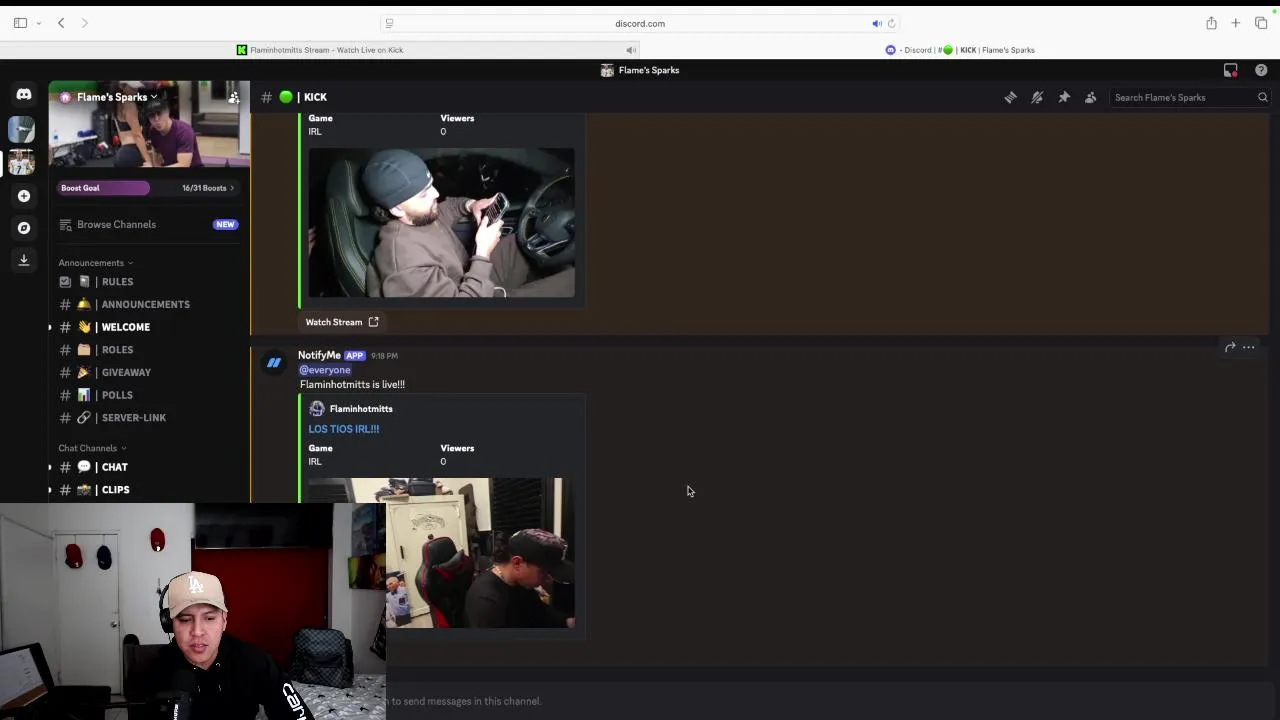Image resolution: width=1280 pixels, height=720 pixels.
Task: Open Safari share menu
Action: [1211, 23]
